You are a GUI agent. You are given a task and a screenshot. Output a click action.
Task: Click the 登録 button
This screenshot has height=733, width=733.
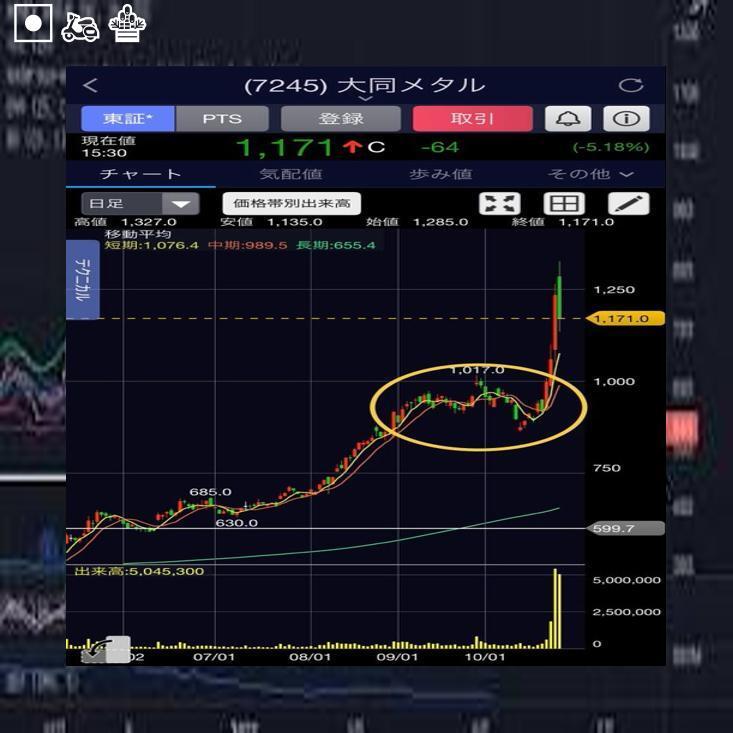pos(341,119)
